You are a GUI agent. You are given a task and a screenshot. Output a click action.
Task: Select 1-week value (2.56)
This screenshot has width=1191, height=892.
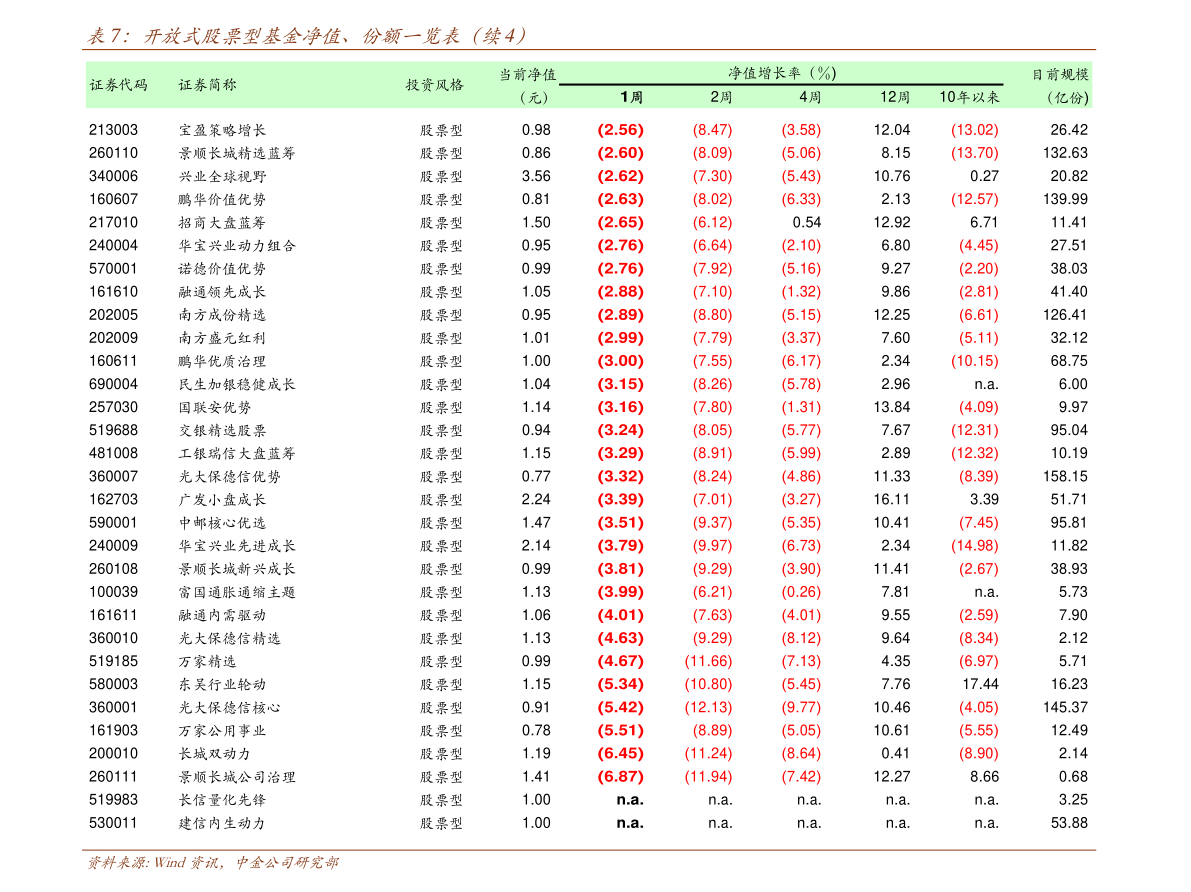621,130
